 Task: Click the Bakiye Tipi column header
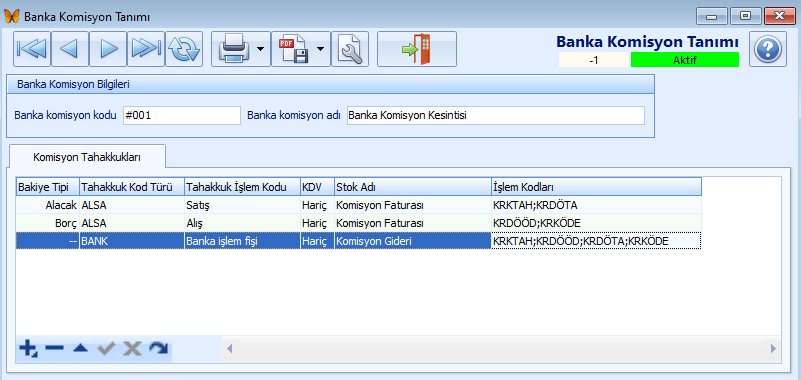[48, 186]
